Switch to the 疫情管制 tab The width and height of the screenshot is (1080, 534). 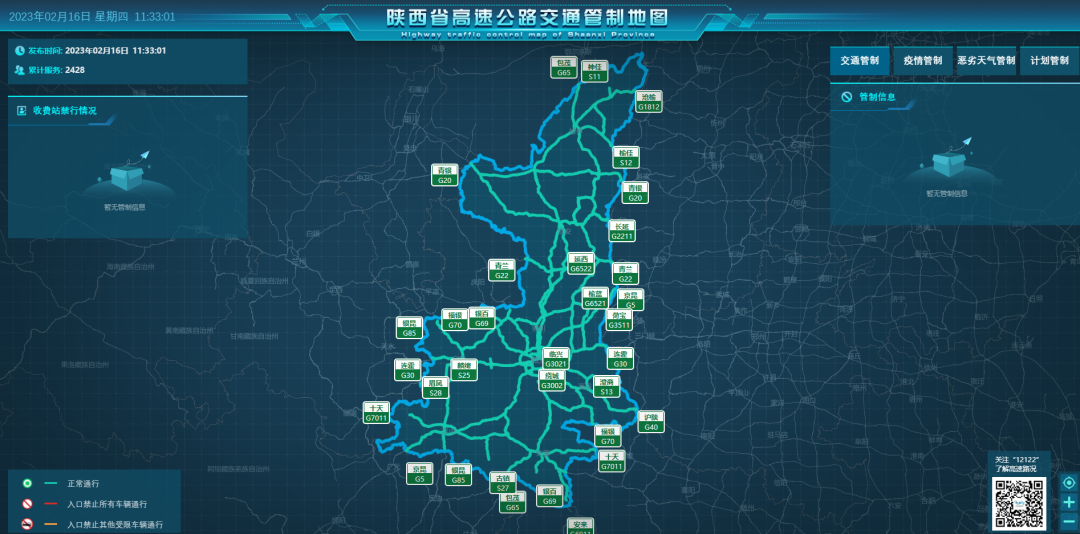tap(922, 61)
